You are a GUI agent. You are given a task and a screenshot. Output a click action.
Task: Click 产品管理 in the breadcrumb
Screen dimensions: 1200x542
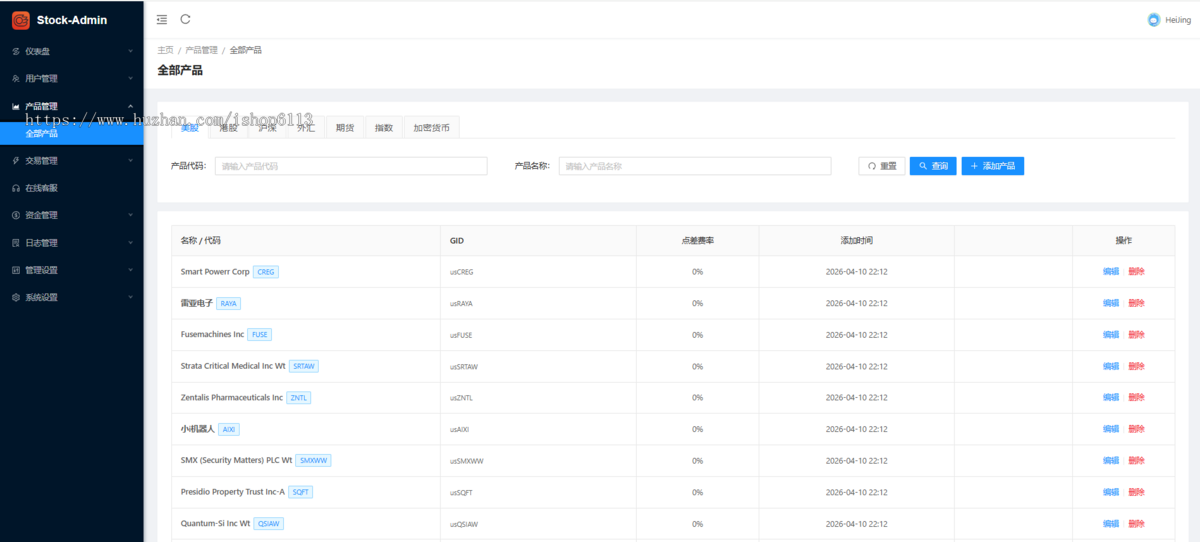click(201, 50)
